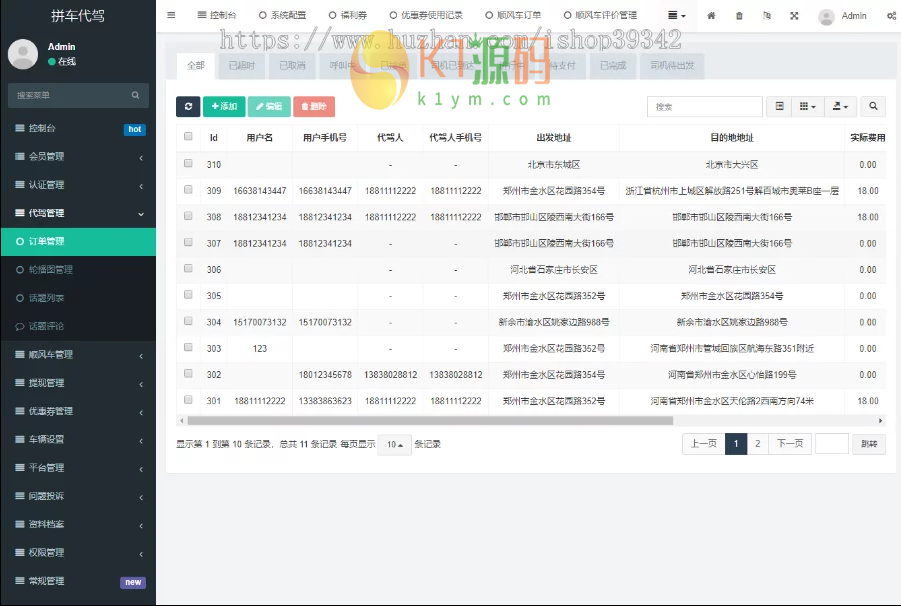Check the box for order Id 310
Screen dimensions: 901x606
click(x=188, y=163)
